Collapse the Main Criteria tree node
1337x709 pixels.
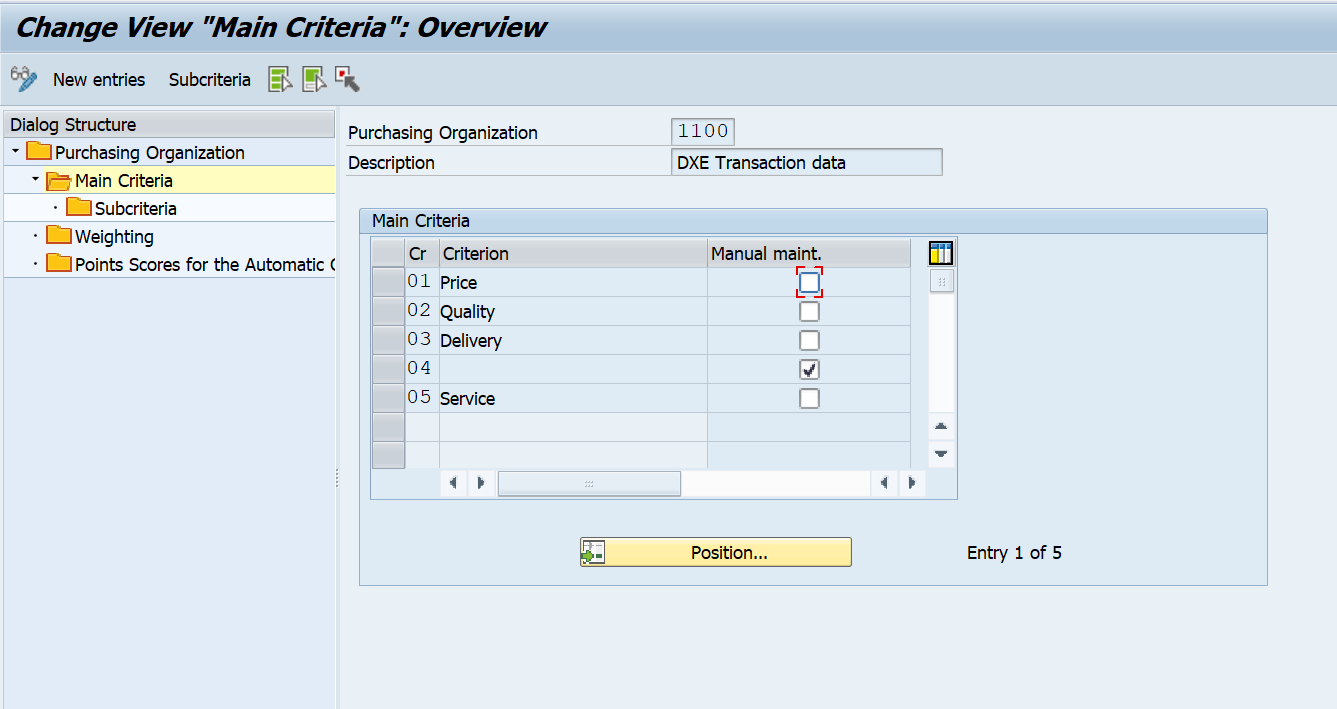[35, 180]
